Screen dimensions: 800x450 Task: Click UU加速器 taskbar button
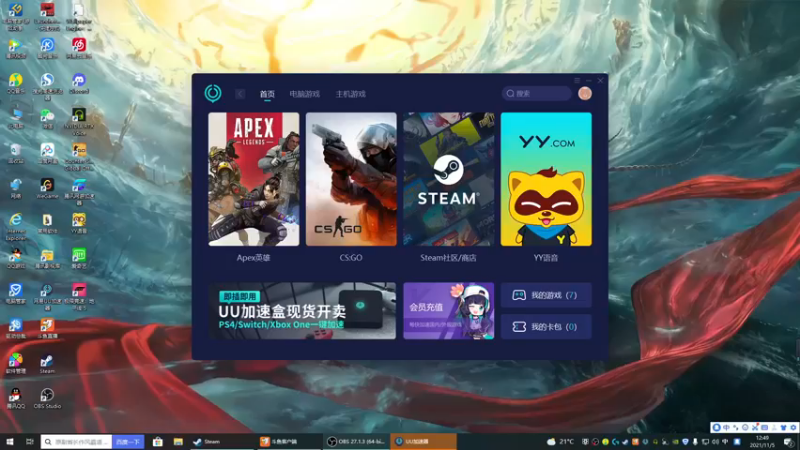[423, 442]
